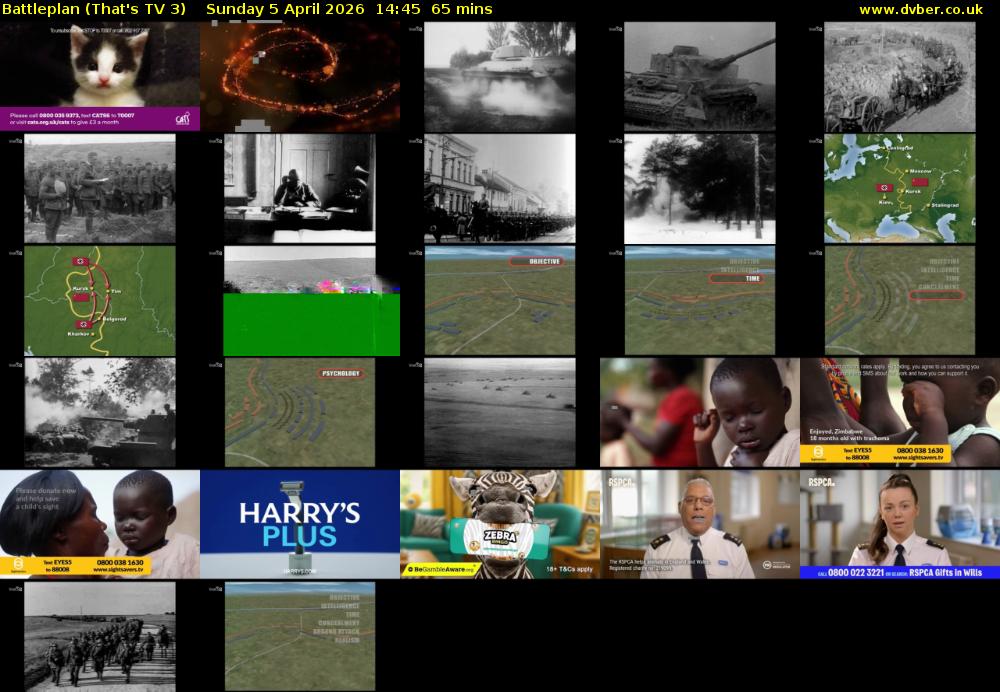Open the Zebra Bingo advert thumbnail

pyautogui.click(x=500, y=524)
